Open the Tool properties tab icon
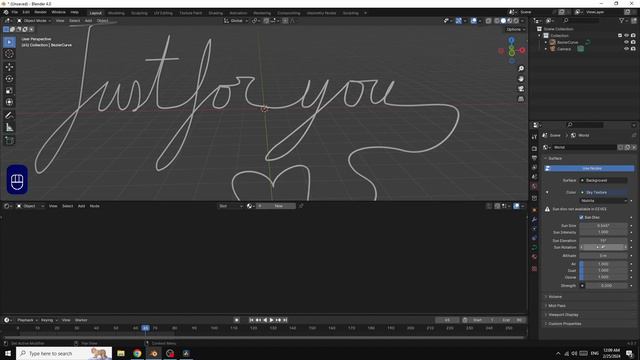Image resolution: width=640 pixels, height=360 pixels. [534, 137]
